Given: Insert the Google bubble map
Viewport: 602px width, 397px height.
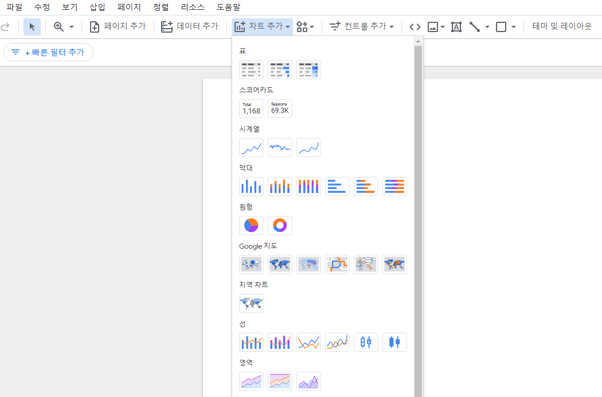Looking at the screenshot, I should [251, 265].
